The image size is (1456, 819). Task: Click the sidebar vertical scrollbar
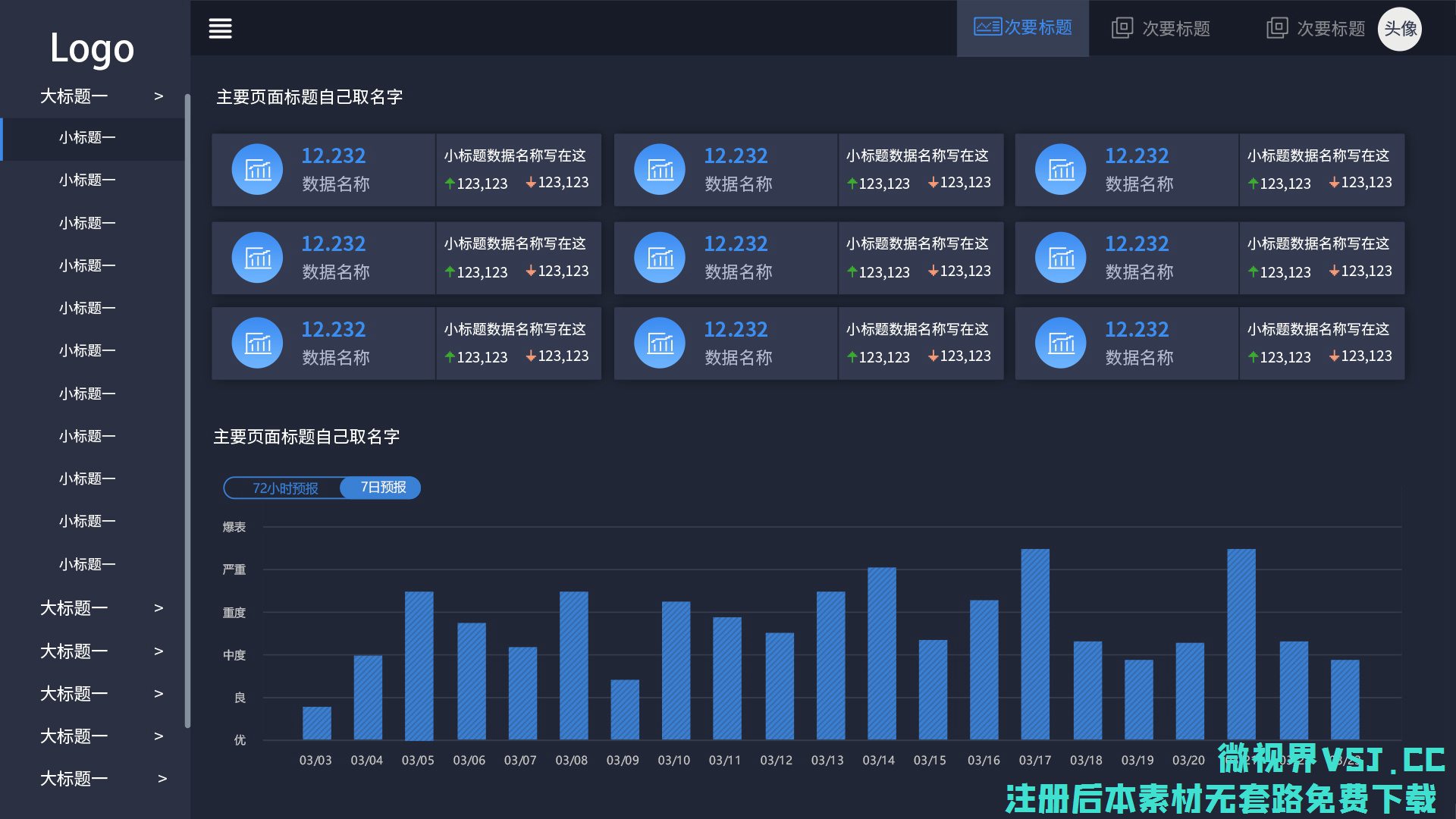point(187,409)
